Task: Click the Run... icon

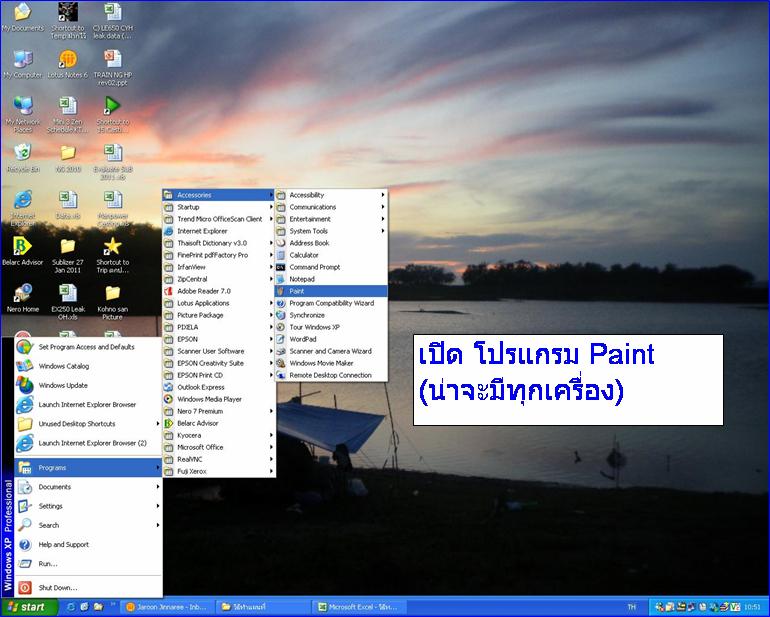Action: (25, 564)
